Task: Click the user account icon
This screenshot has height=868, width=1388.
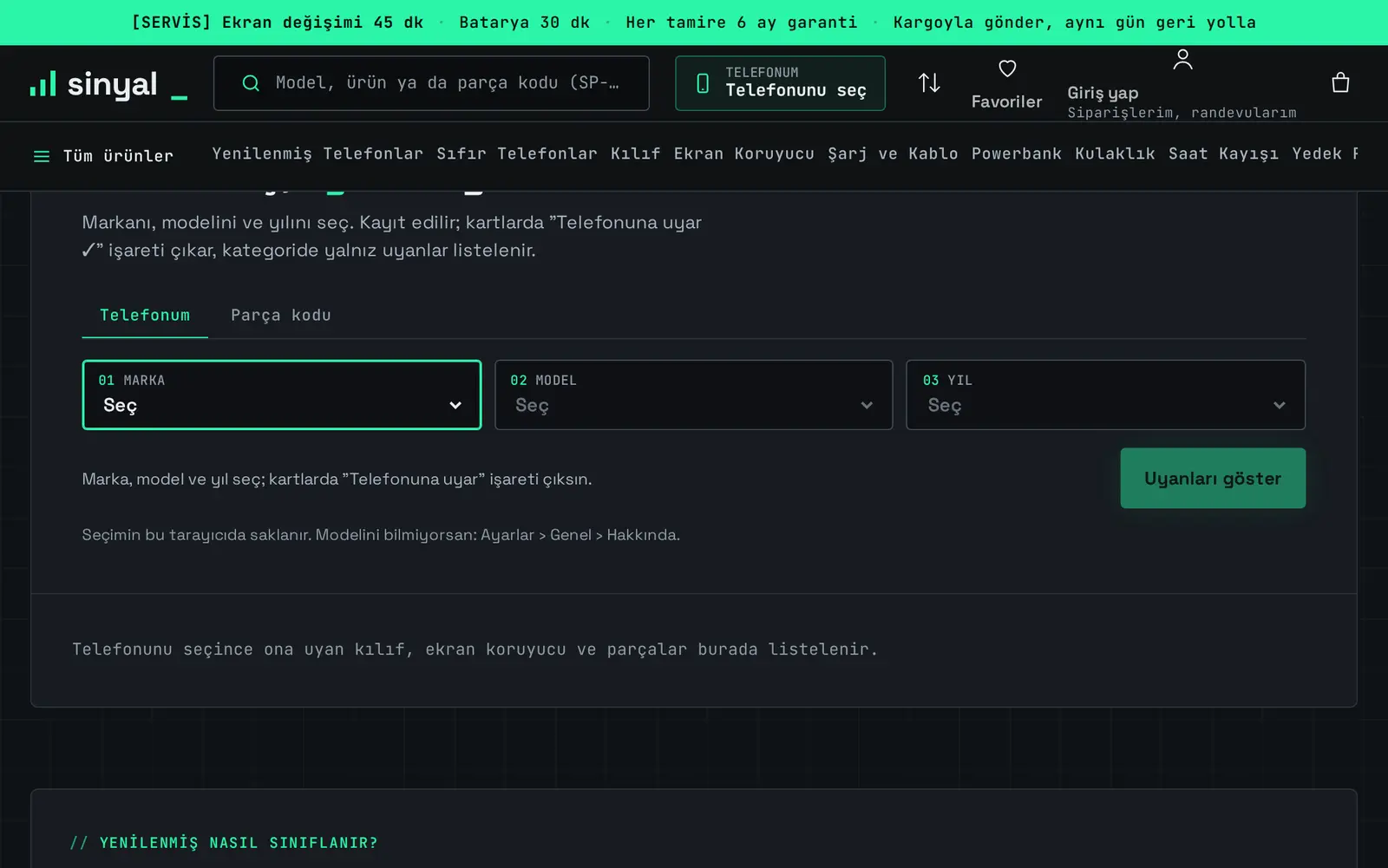Action: click(1182, 59)
